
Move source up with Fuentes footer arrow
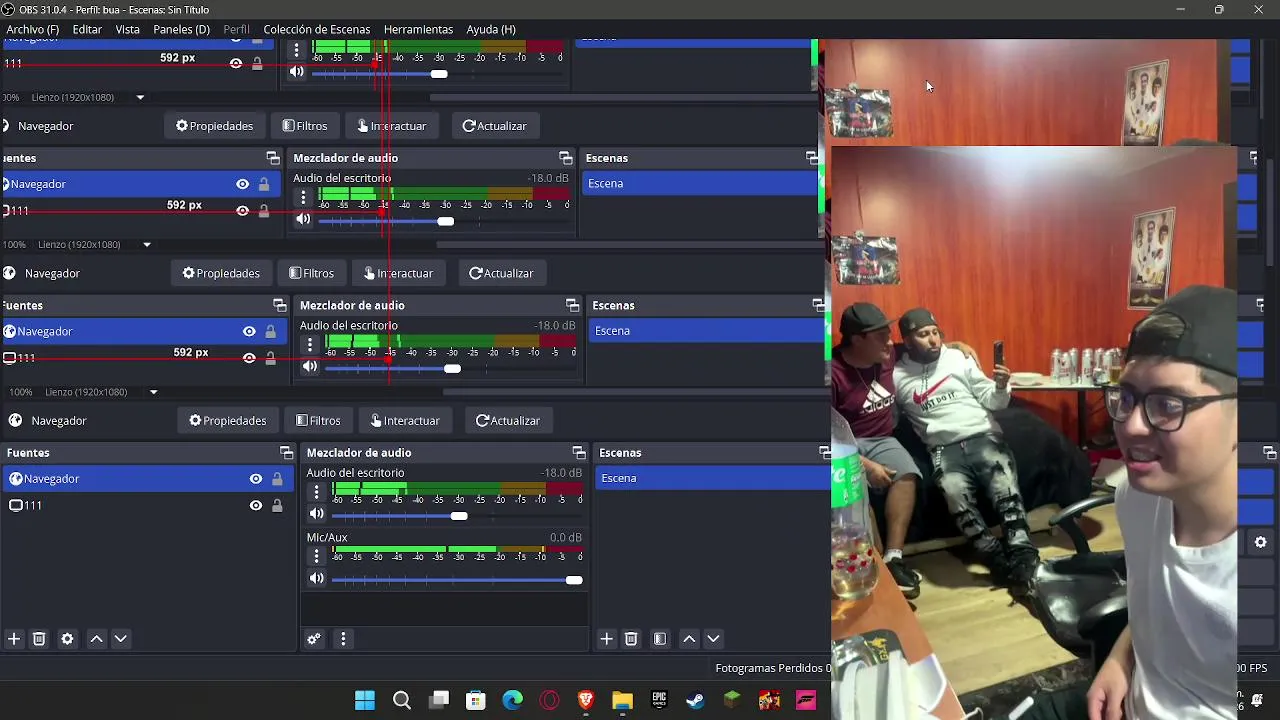(96, 639)
